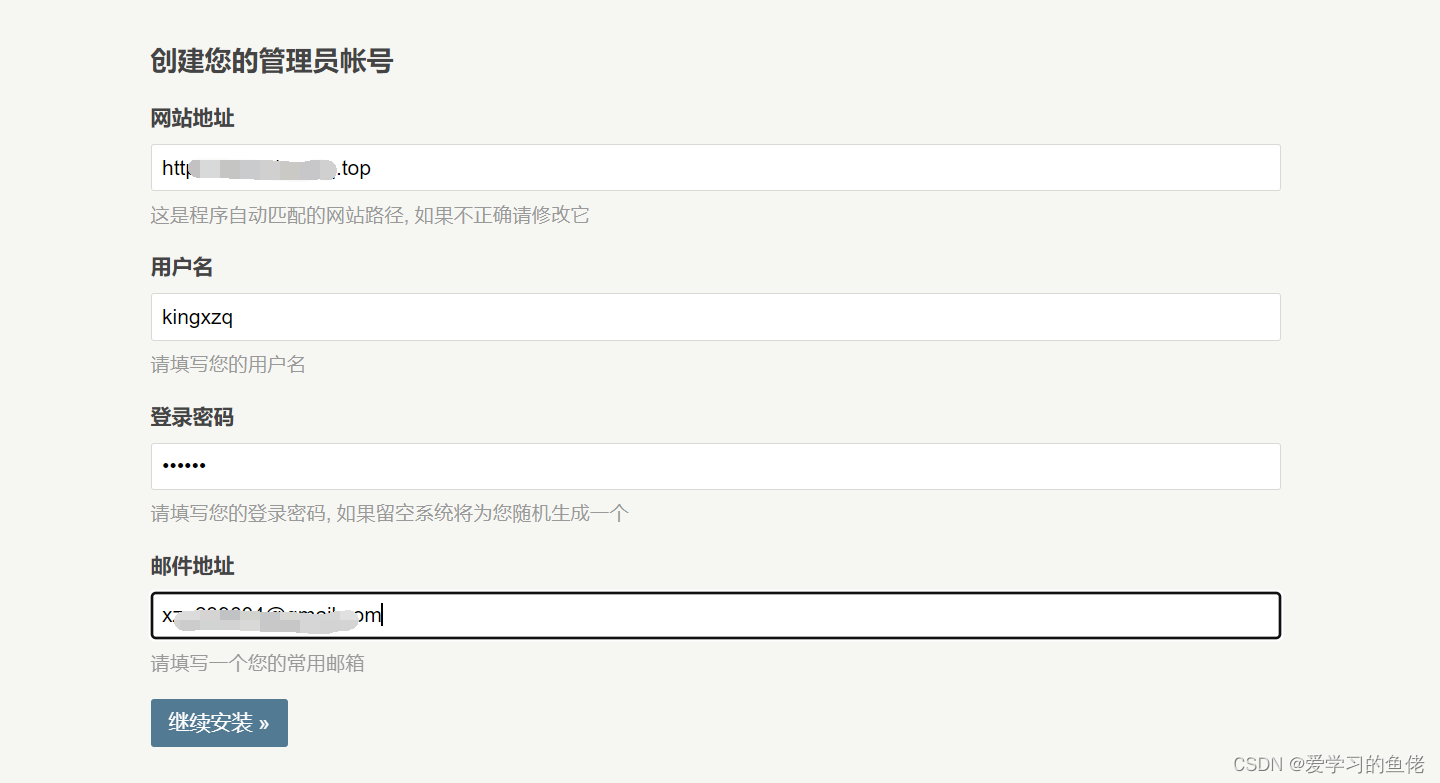This screenshot has width=1440, height=783.
Task: Click the 继续安装 » button
Action: (219, 722)
